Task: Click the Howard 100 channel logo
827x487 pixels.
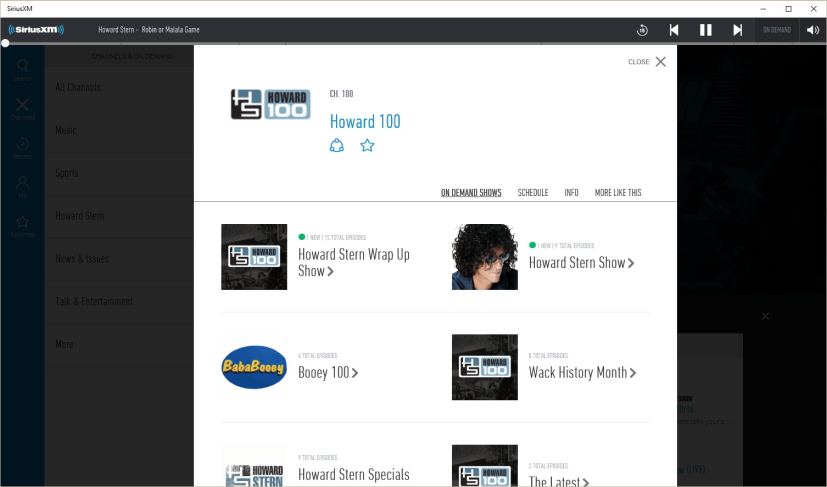Action: (271, 104)
